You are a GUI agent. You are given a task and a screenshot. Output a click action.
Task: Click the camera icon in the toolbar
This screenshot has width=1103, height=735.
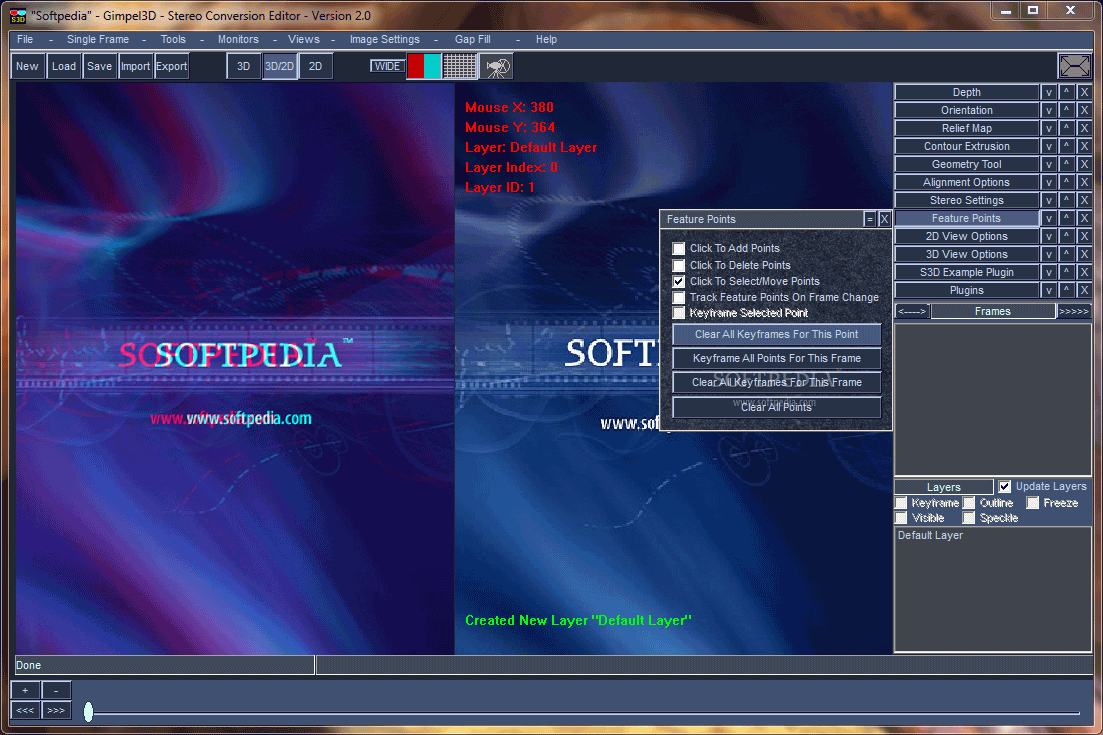click(497, 66)
